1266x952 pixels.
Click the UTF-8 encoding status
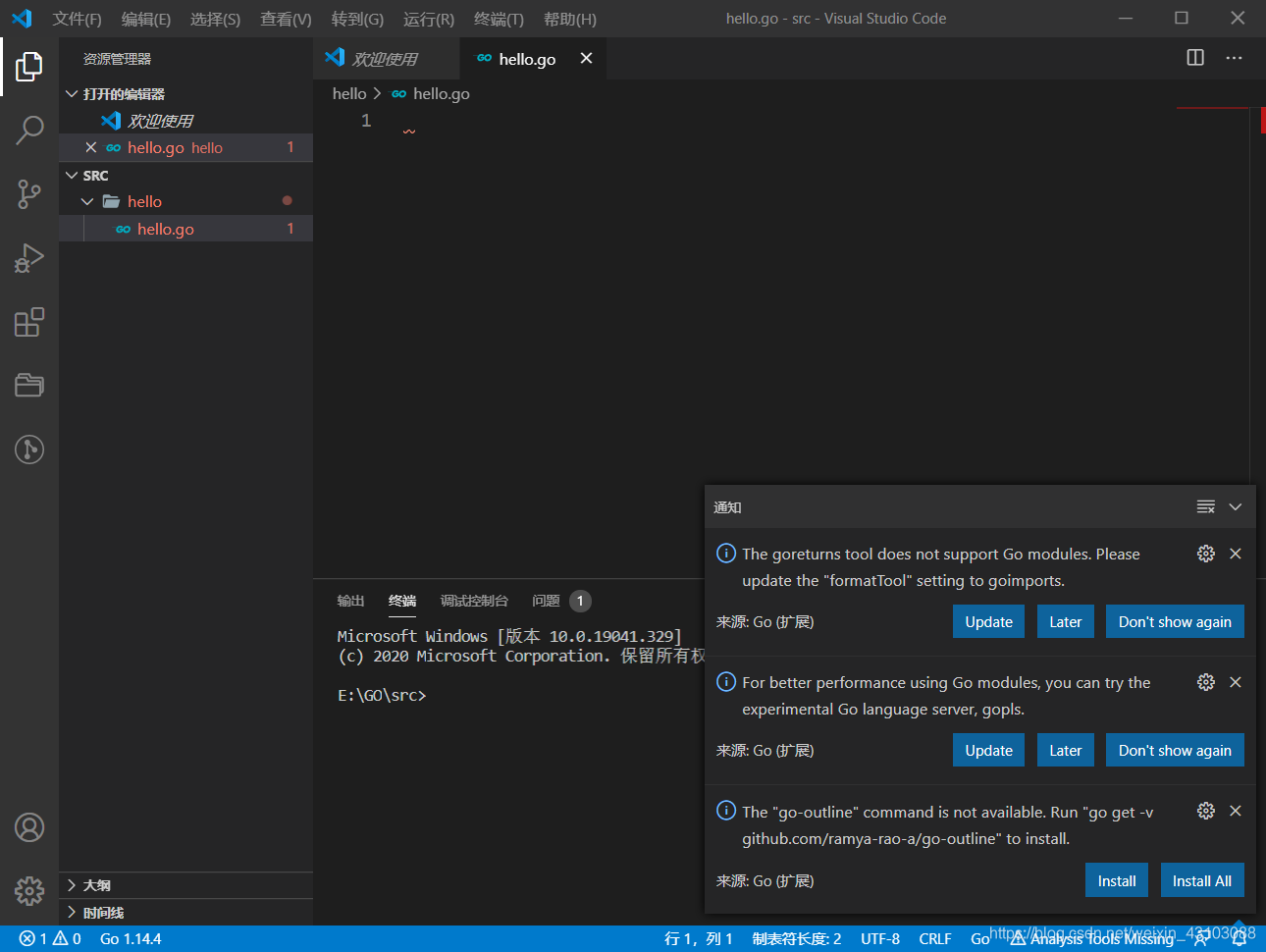pos(880,938)
